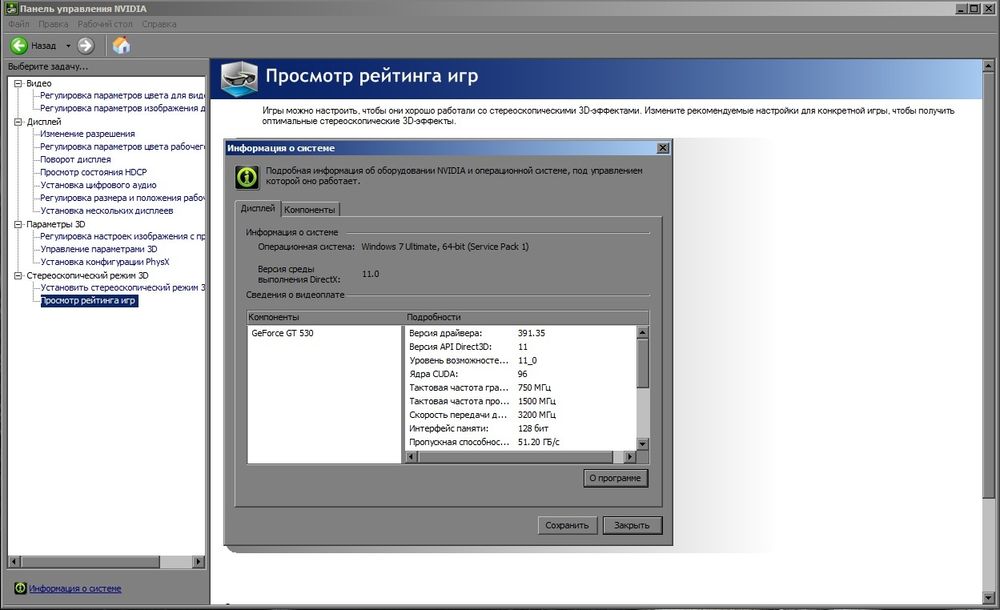Click the task tree horizontal scrollbar thumb
The height and width of the screenshot is (610, 1000).
[x=90, y=562]
